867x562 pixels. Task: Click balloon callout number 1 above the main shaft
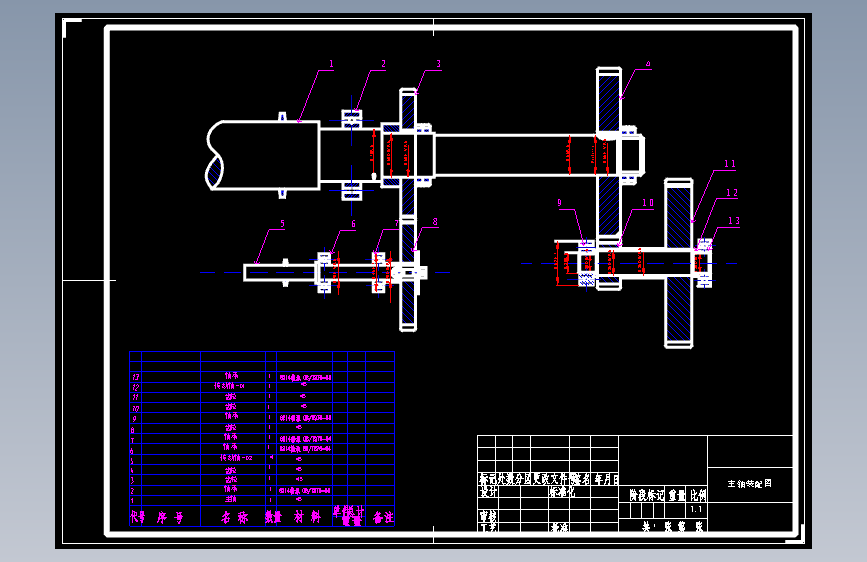332,64
